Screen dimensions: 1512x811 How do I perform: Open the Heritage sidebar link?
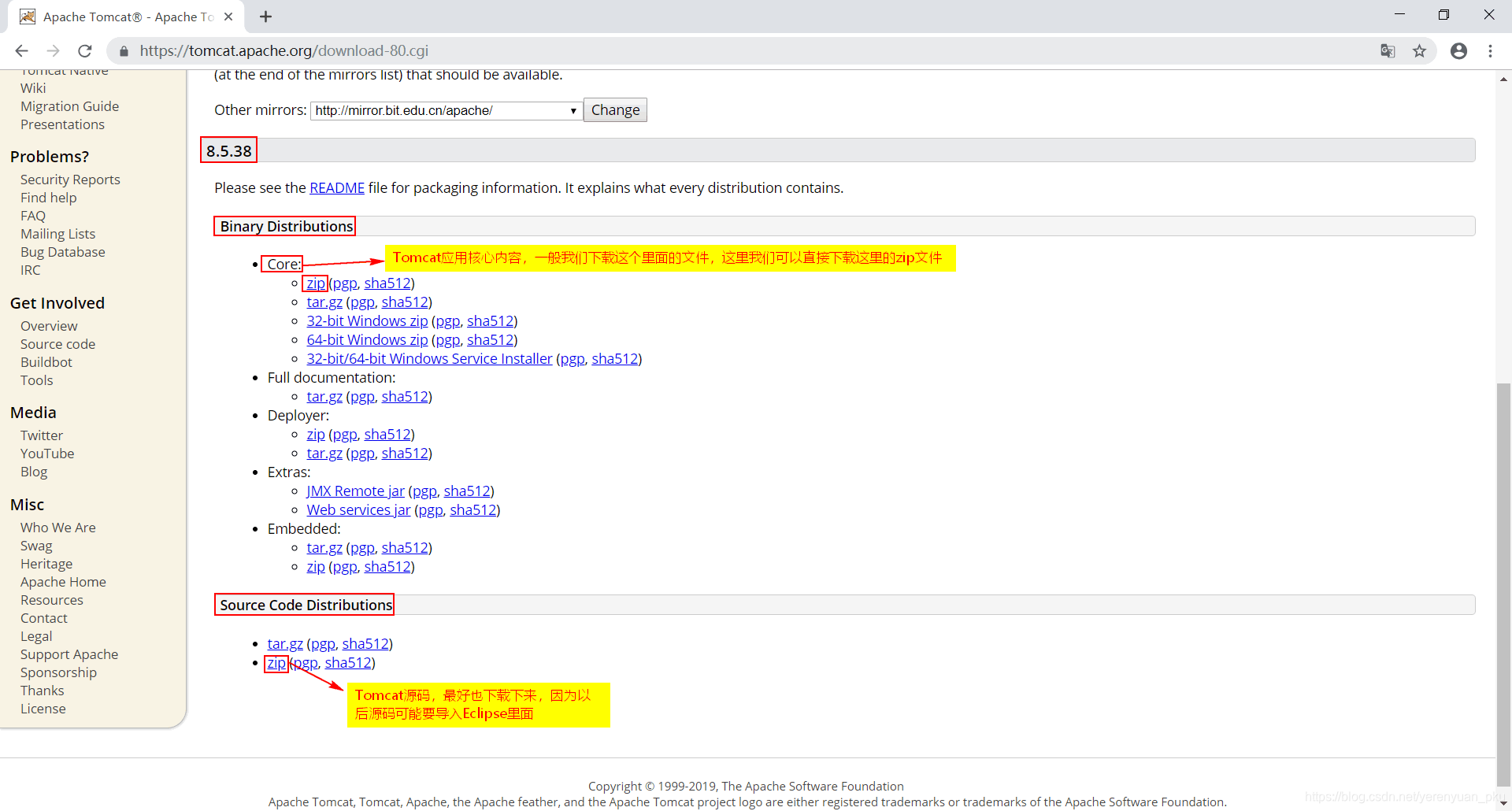pos(46,564)
